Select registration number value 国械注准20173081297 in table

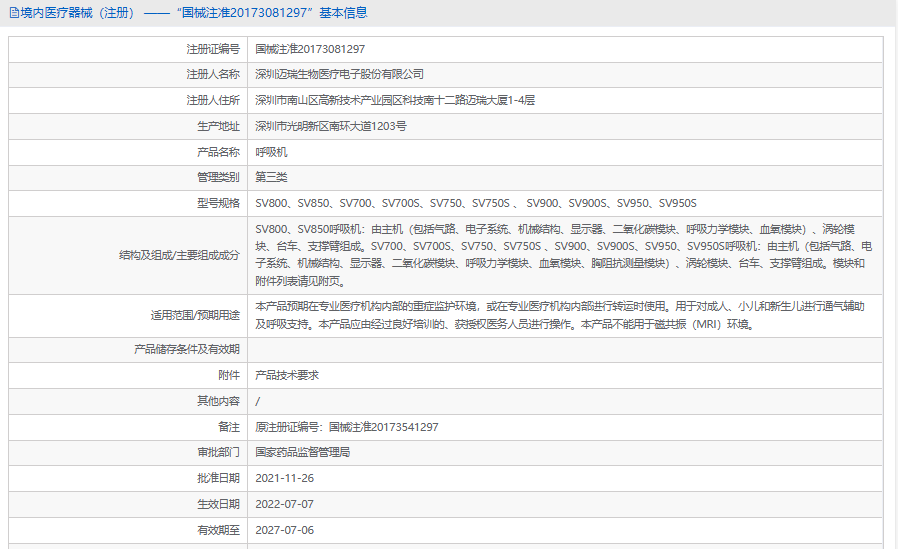310,49
